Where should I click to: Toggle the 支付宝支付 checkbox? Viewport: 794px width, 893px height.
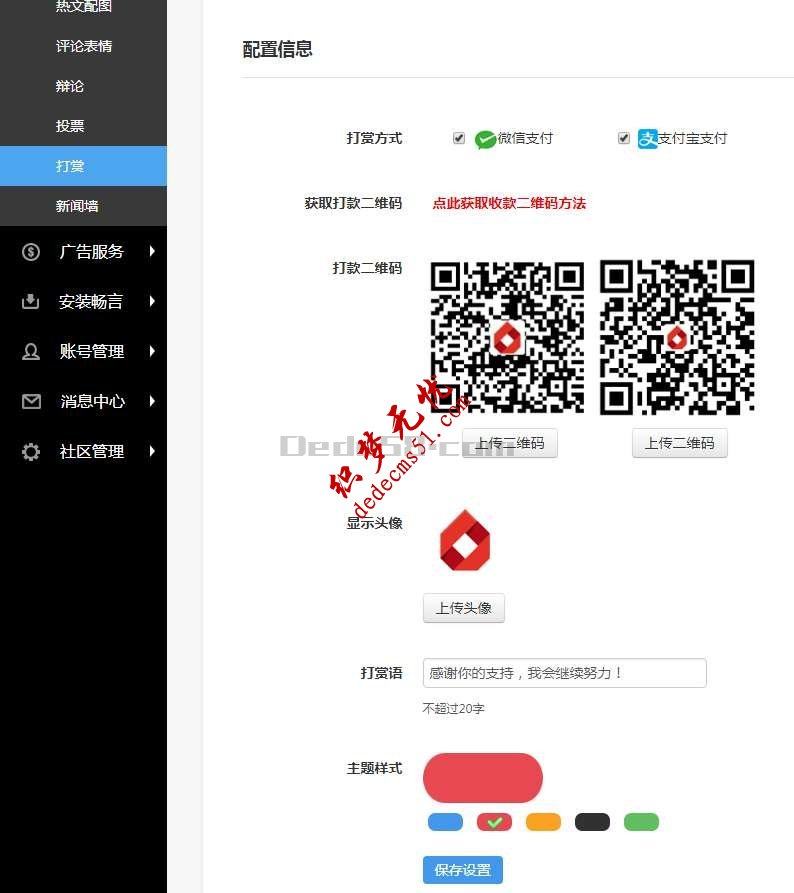[x=624, y=138]
